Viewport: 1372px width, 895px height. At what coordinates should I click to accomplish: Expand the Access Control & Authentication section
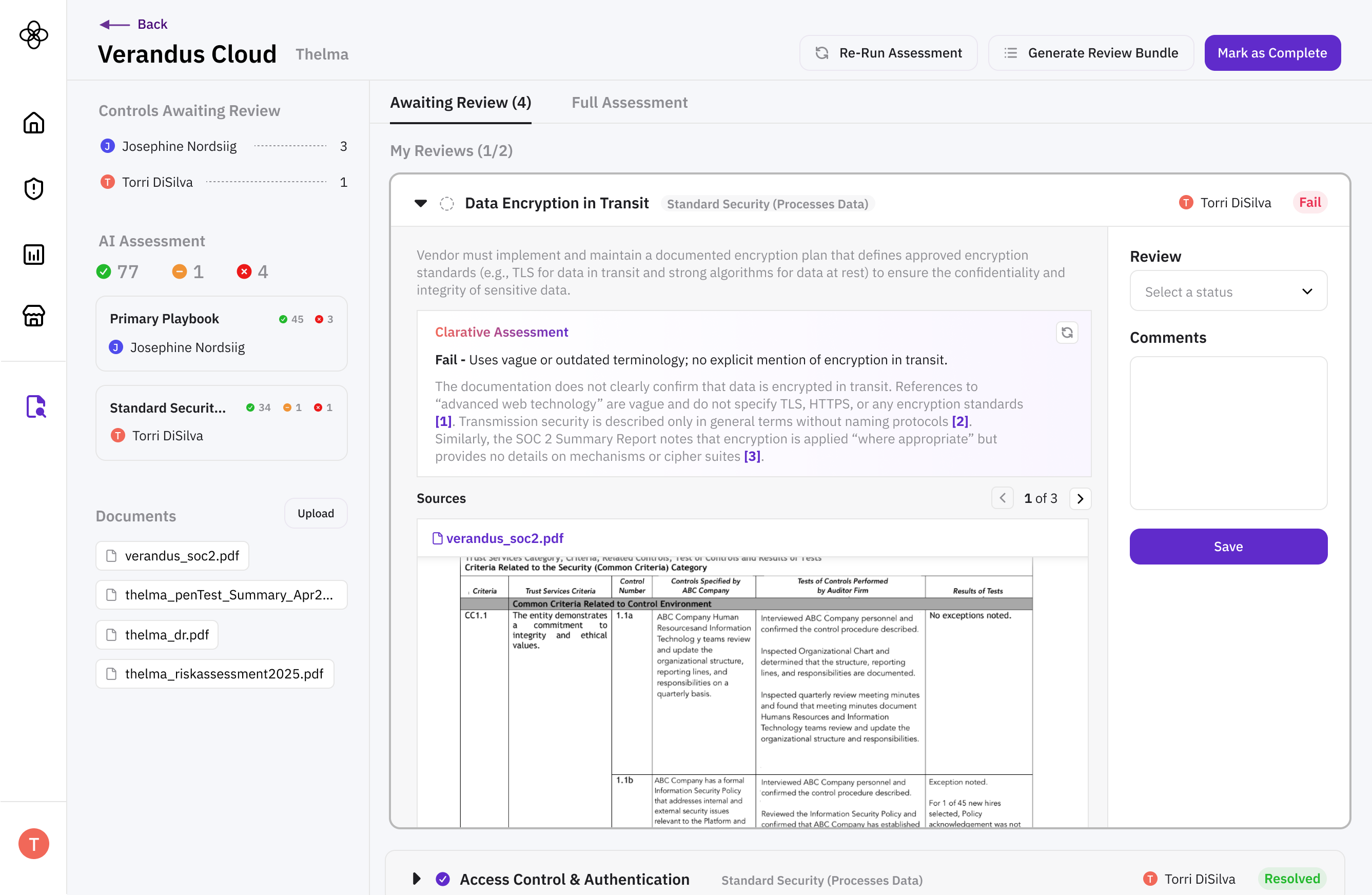[416, 879]
